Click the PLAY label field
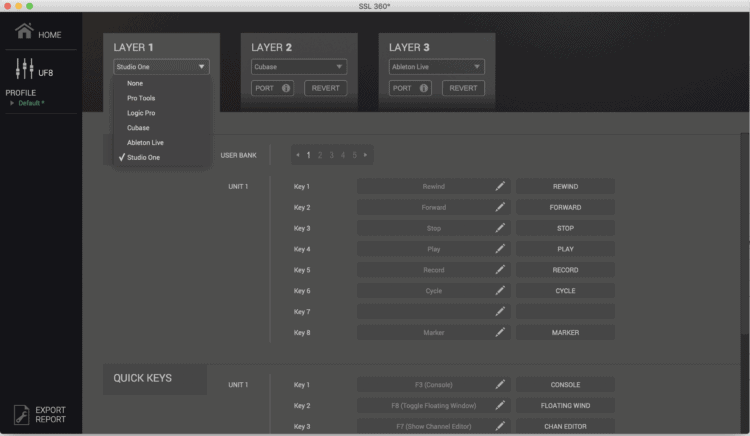This screenshot has width=750, height=436. point(565,249)
